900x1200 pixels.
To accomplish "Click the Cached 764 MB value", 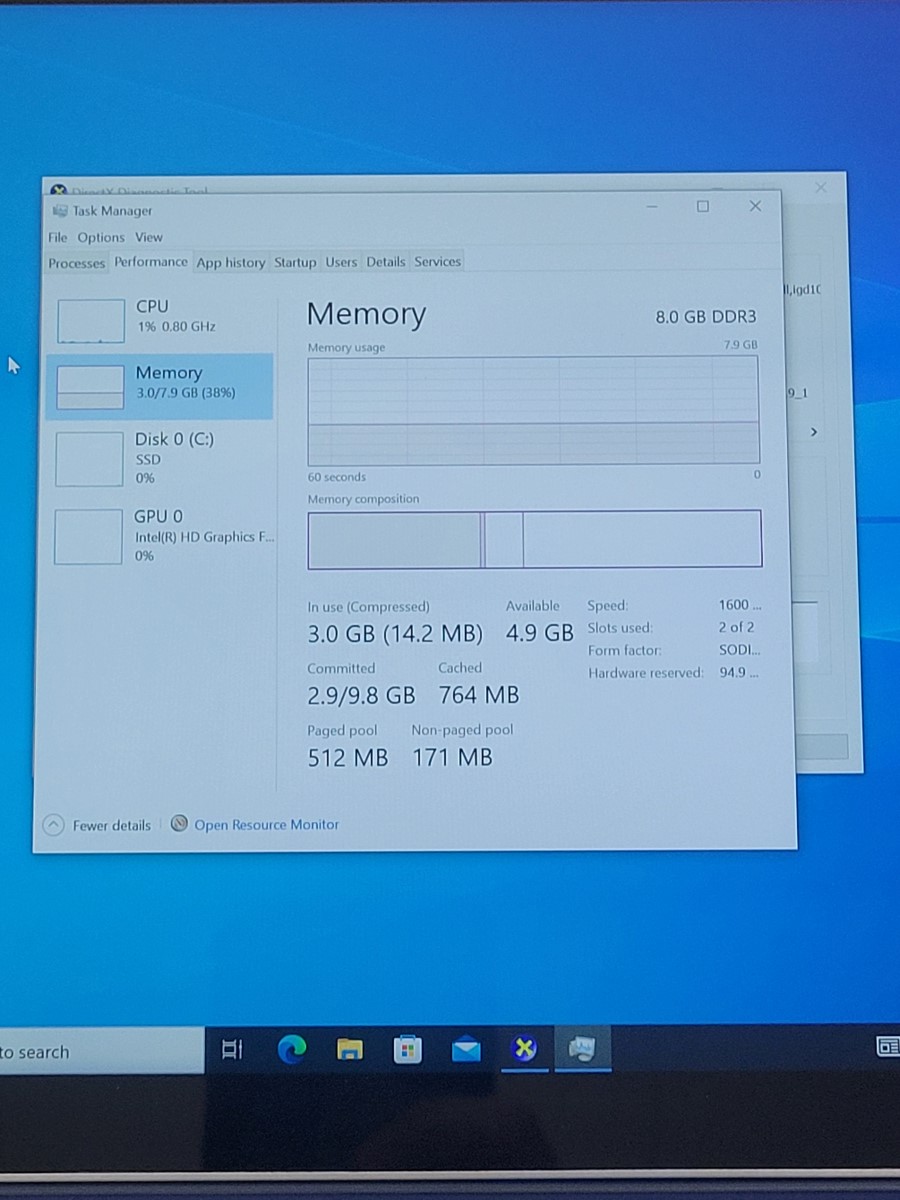I will click(x=479, y=694).
